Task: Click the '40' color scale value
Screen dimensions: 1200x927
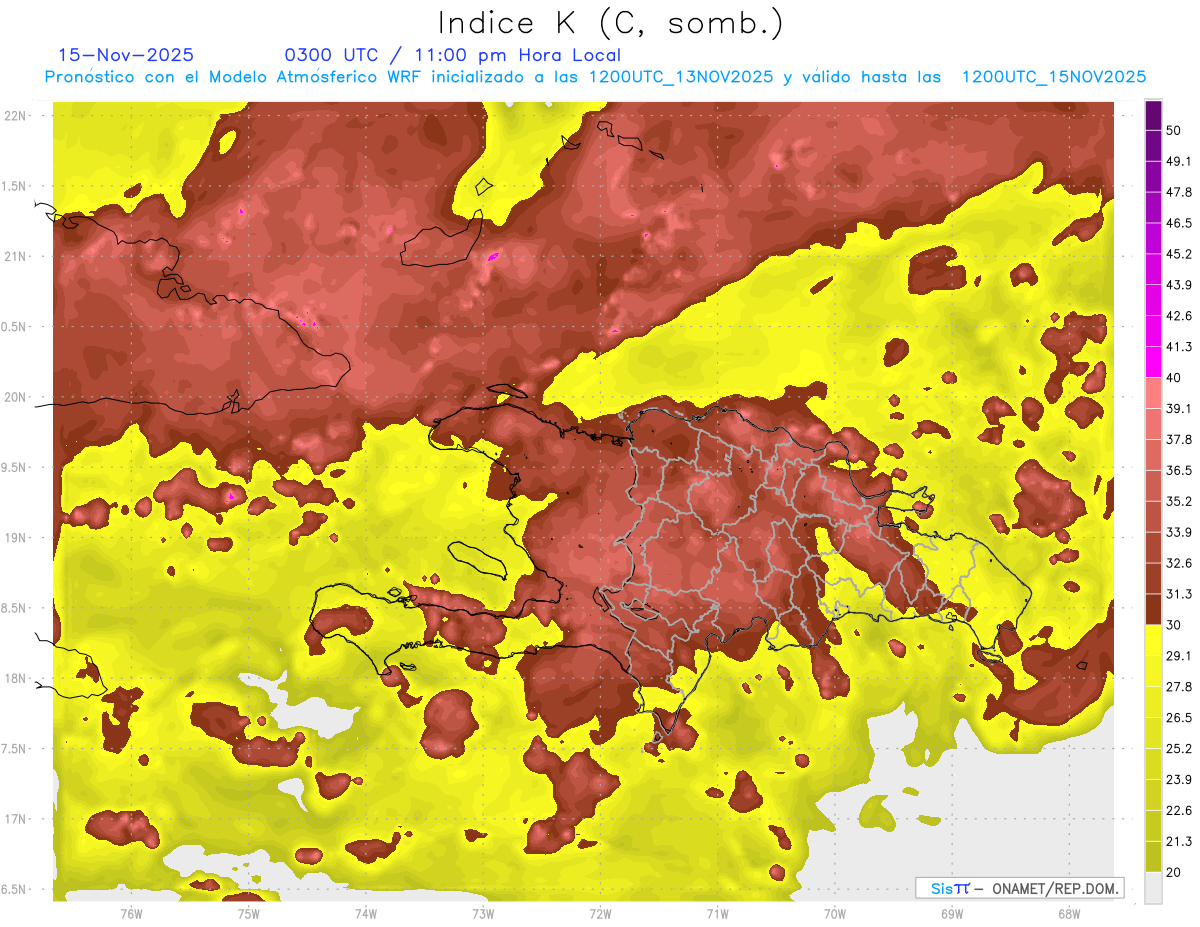Action: click(1174, 377)
